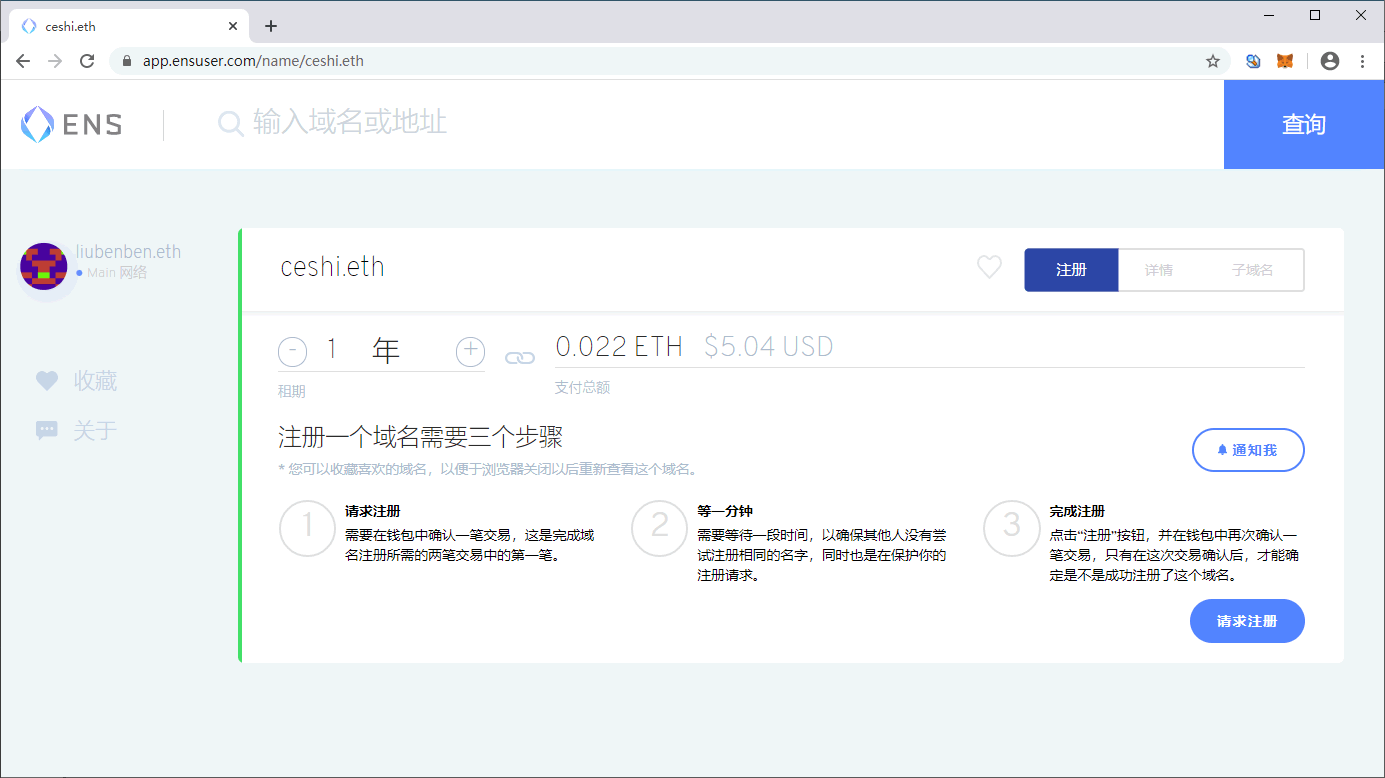Go back in browser
This screenshot has width=1385, height=778.
[x=23, y=61]
